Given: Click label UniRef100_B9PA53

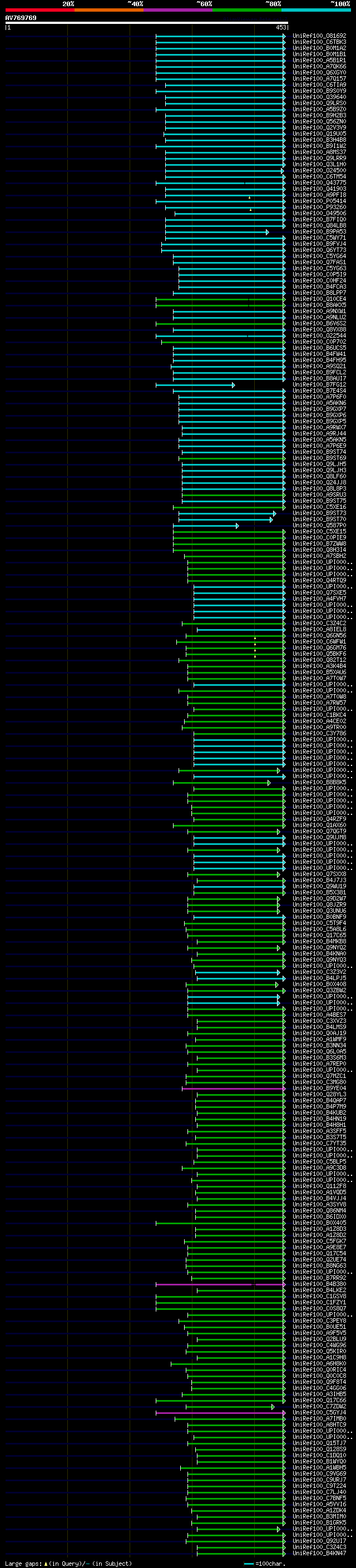Looking at the screenshot, I should [319, 231].
